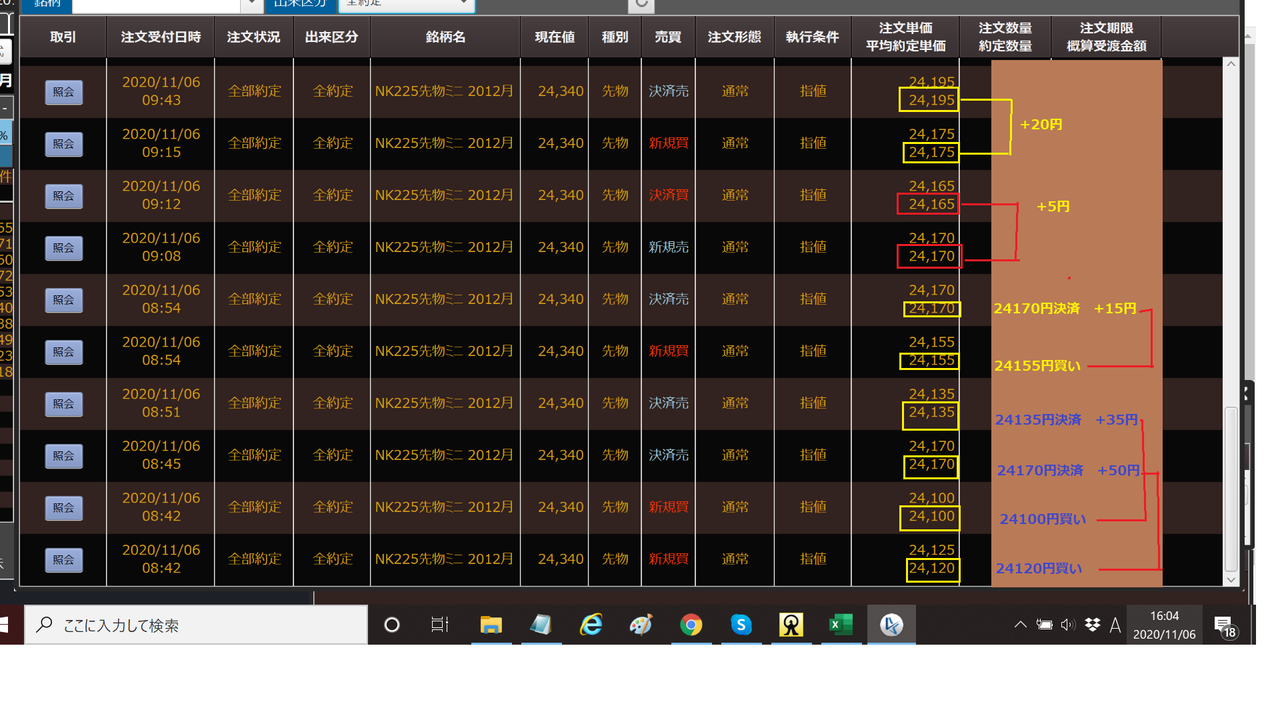Viewport: 1280px width, 720px height.
Task: Open Excel from the taskbar
Action: pos(841,625)
